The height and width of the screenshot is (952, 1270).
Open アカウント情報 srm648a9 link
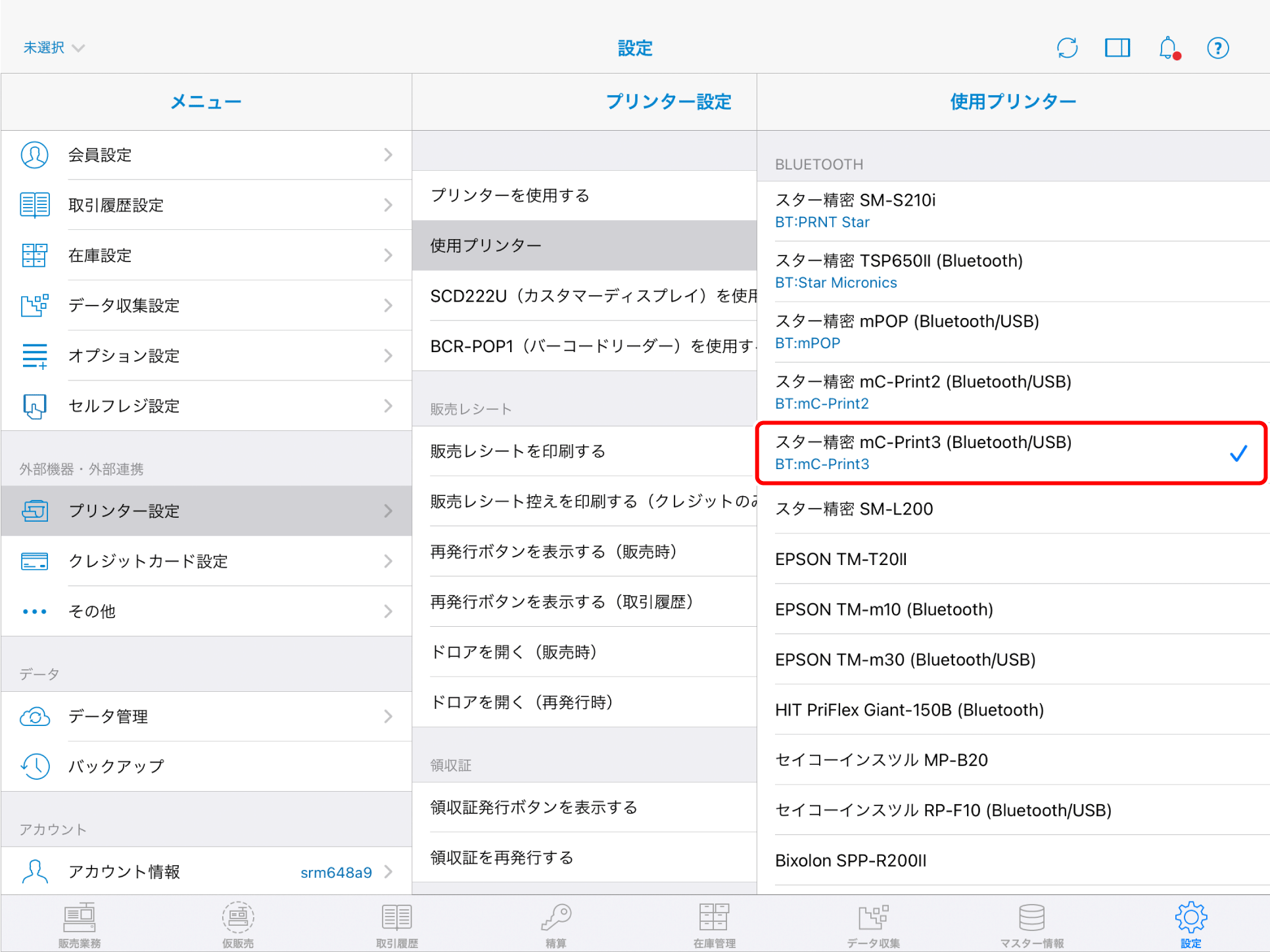click(x=337, y=872)
